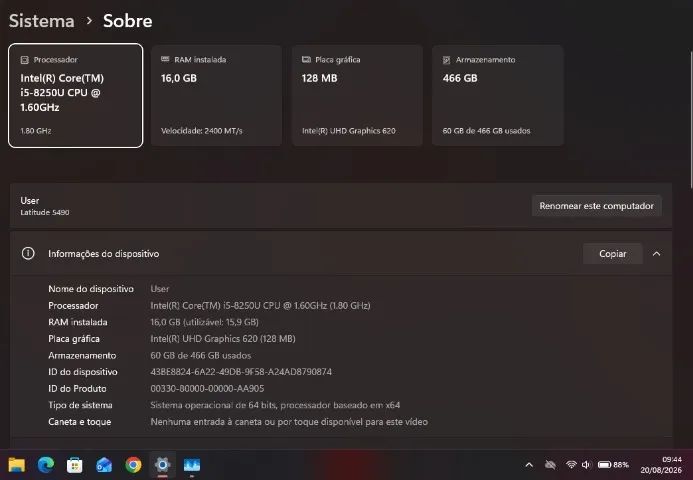This screenshot has height=480, width=693.
Task: Open File Explorer from the taskbar
Action: tap(17, 465)
